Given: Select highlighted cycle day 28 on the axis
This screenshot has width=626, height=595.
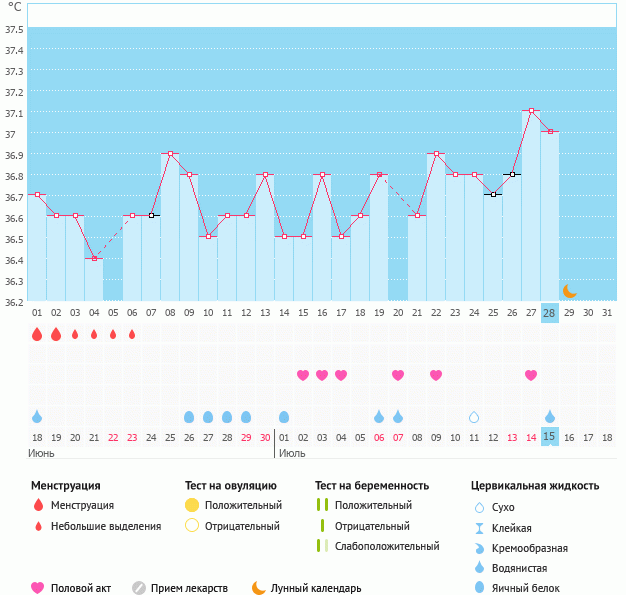Looking at the screenshot, I should [549, 313].
